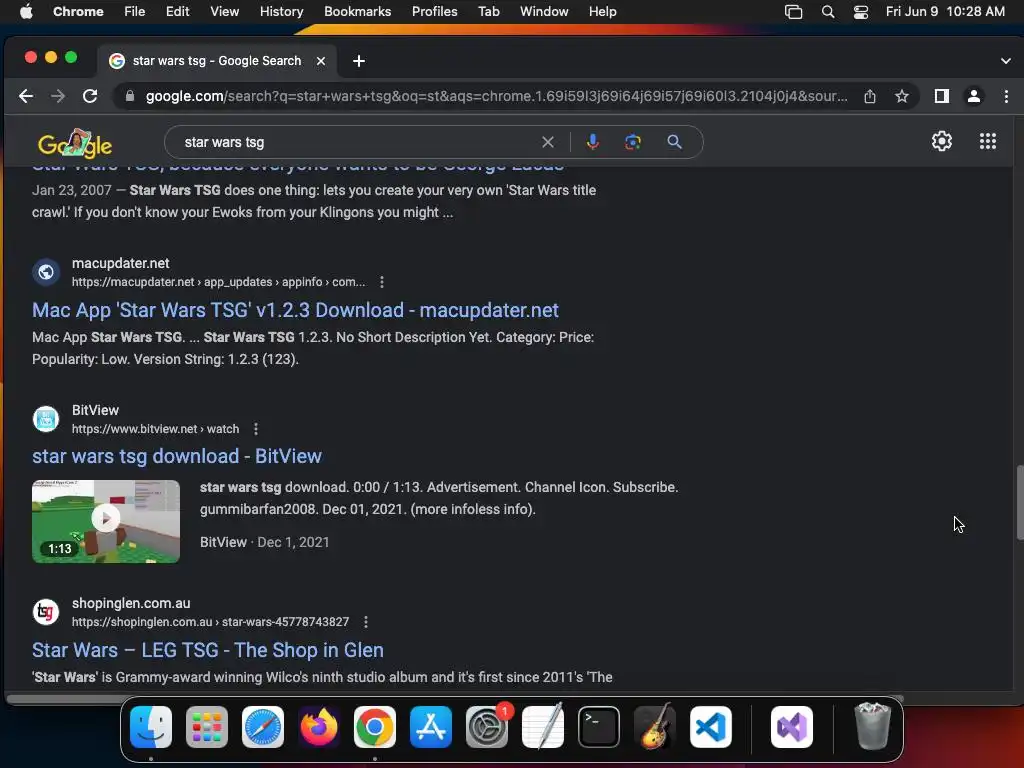Open Control Center in menu bar
1024x768 pixels.
coord(861,12)
